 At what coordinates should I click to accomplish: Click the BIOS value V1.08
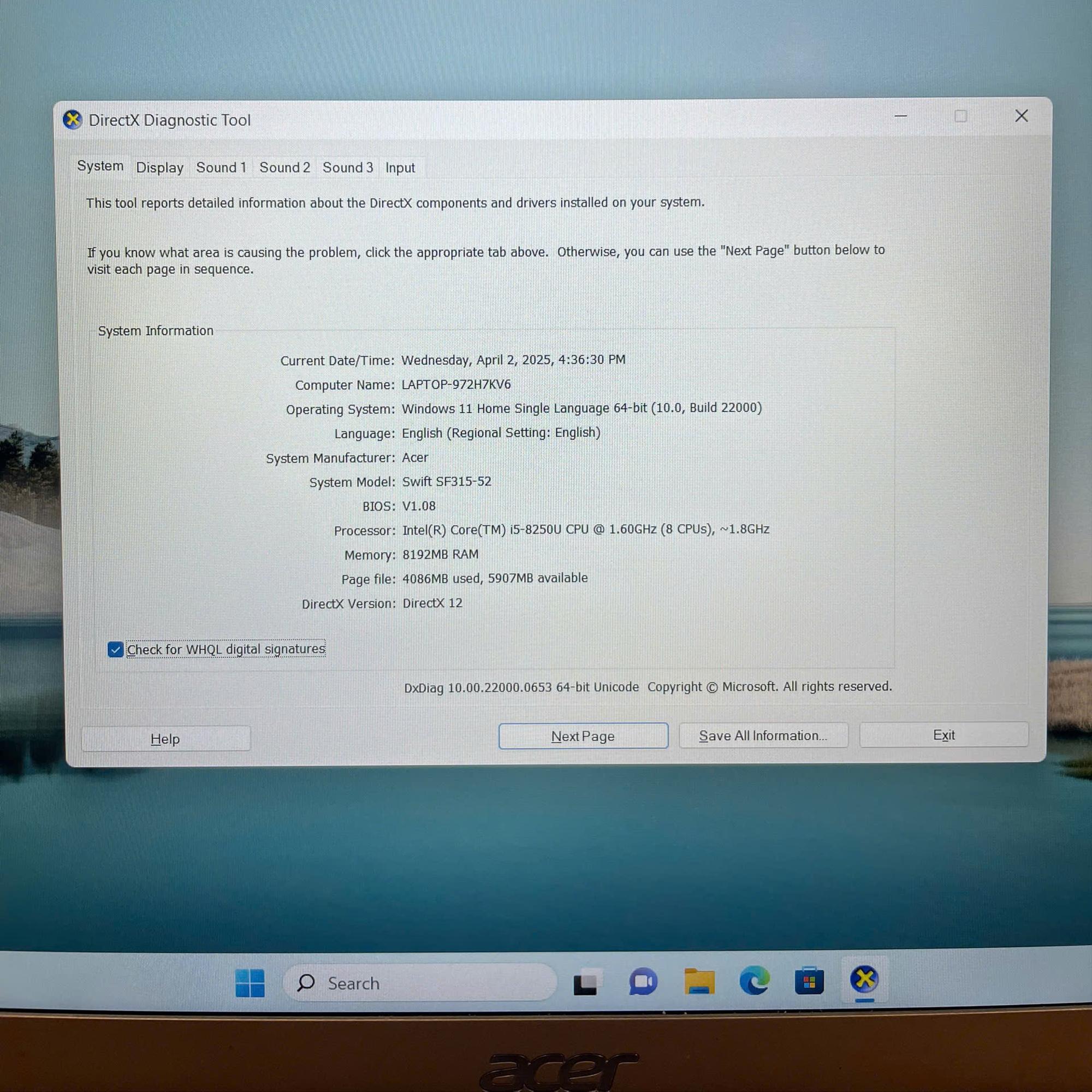[x=419, y=506]
